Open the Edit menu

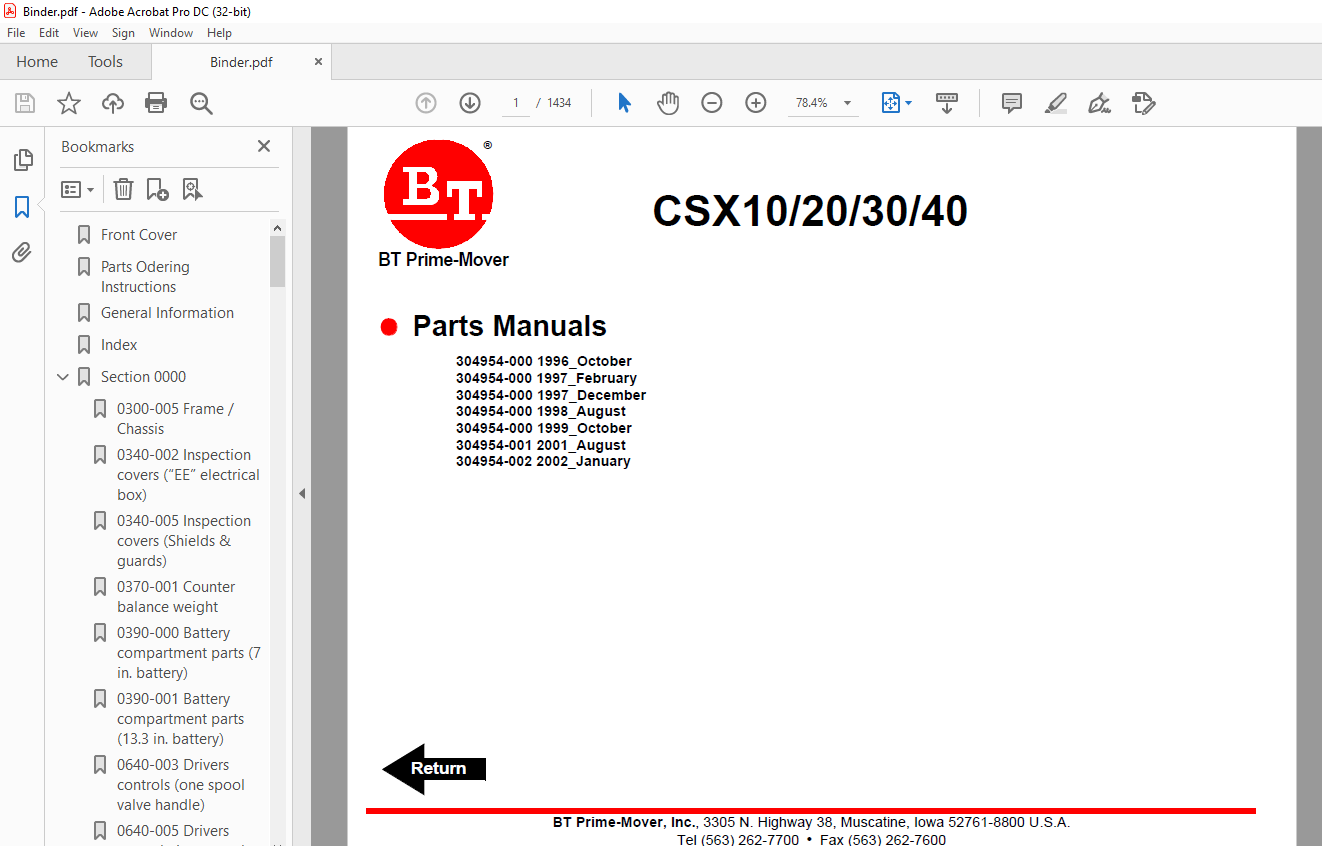point(49,33)
